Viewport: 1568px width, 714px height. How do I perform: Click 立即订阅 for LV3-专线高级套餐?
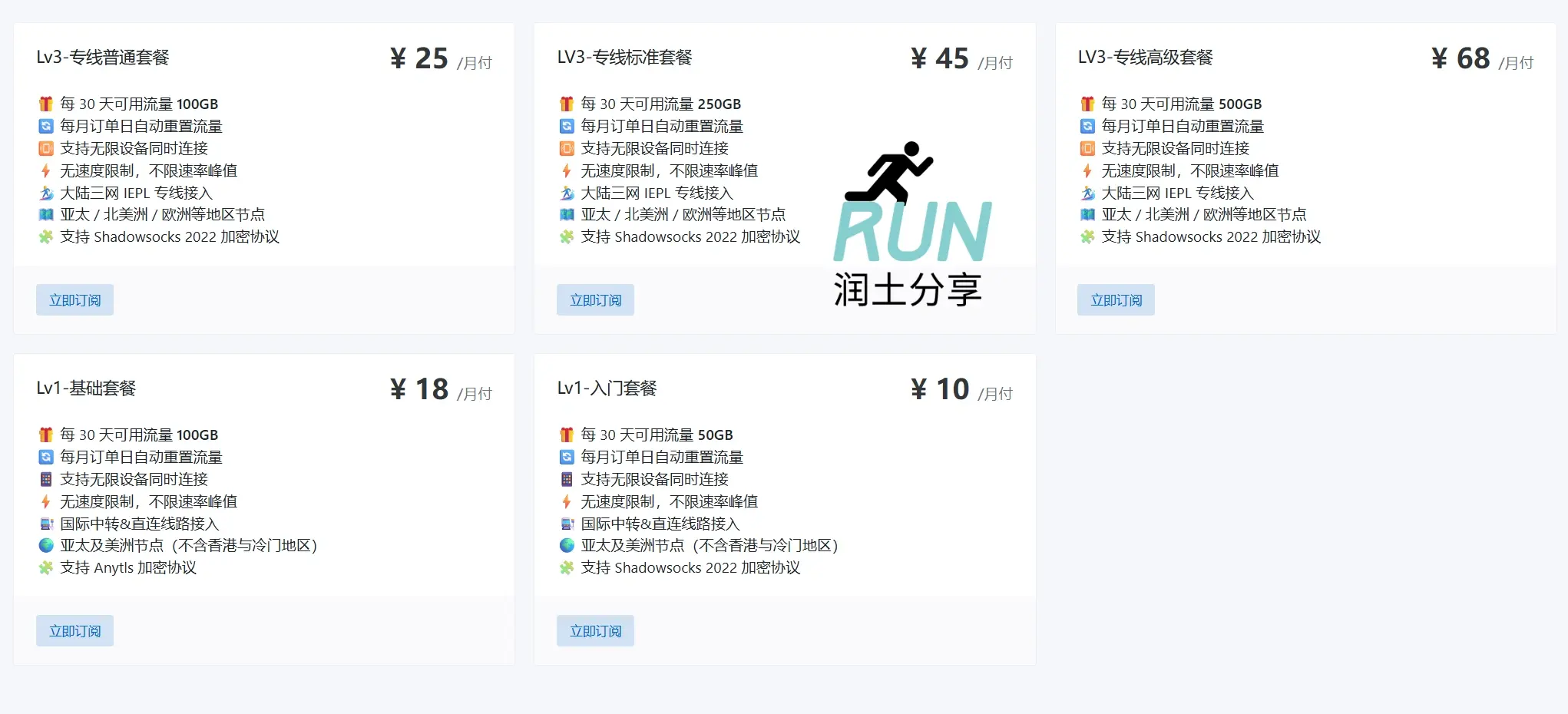1115,299
